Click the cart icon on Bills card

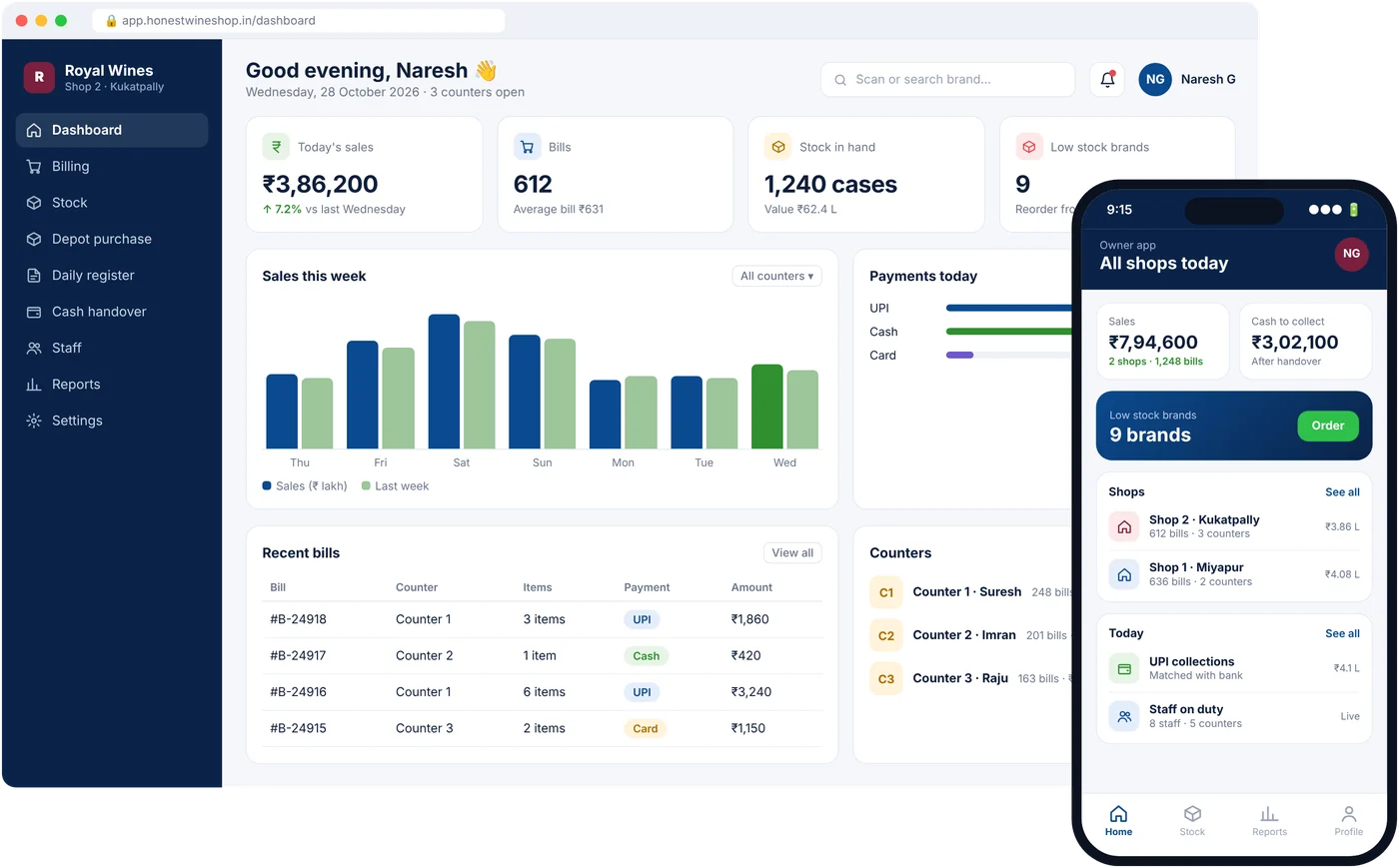tap(527, 147)
